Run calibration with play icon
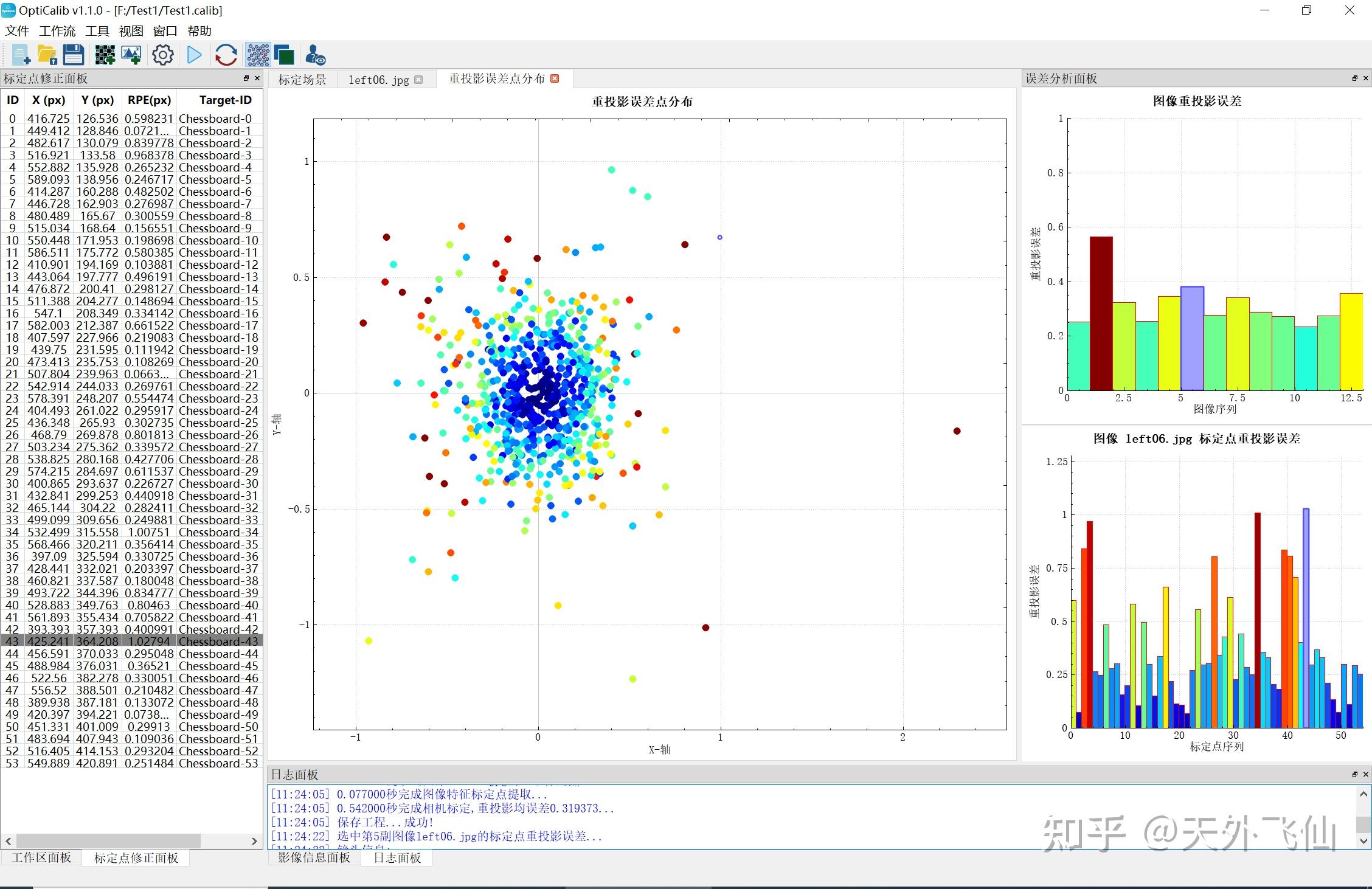Screen dimensions: 1372x889 (x=195, y=55)
